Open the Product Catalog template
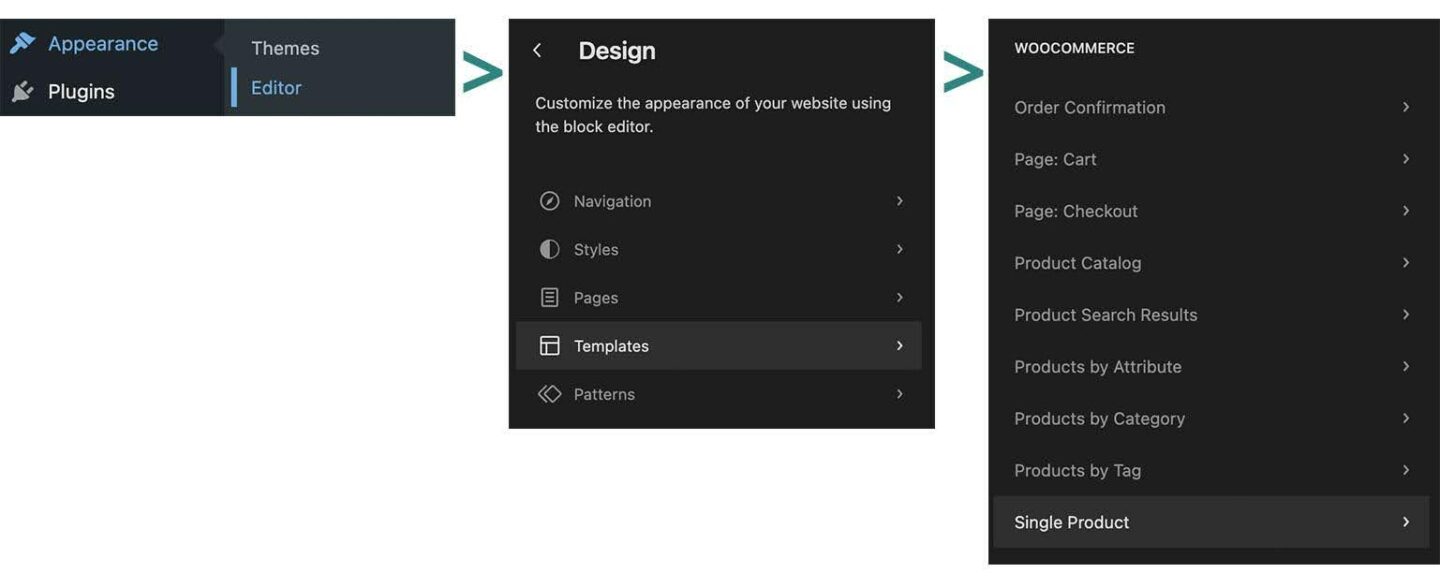The image size is (1440, 588). (x=1078, y=263)
